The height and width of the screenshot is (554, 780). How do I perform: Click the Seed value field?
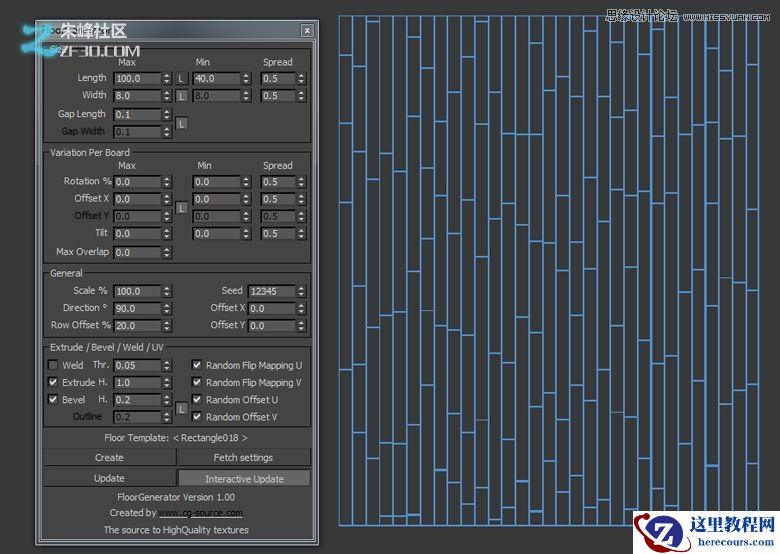pos(272,291)
